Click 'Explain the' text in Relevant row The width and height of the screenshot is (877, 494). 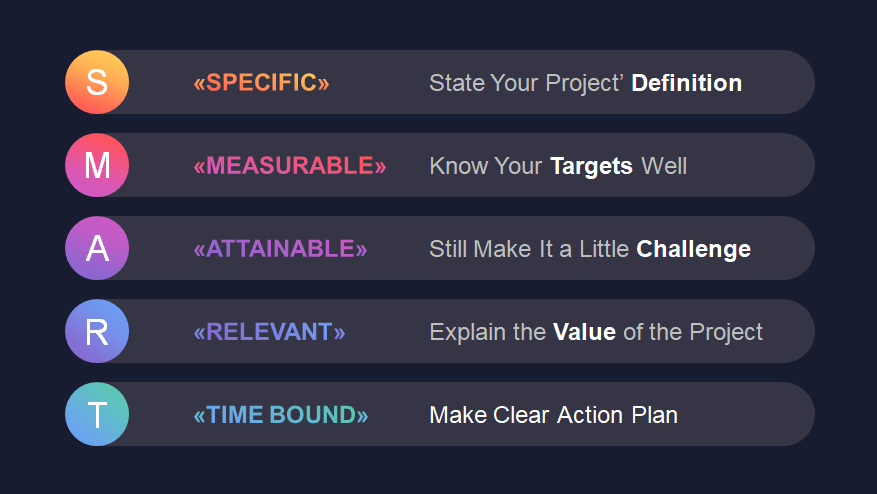coord(487,332)
